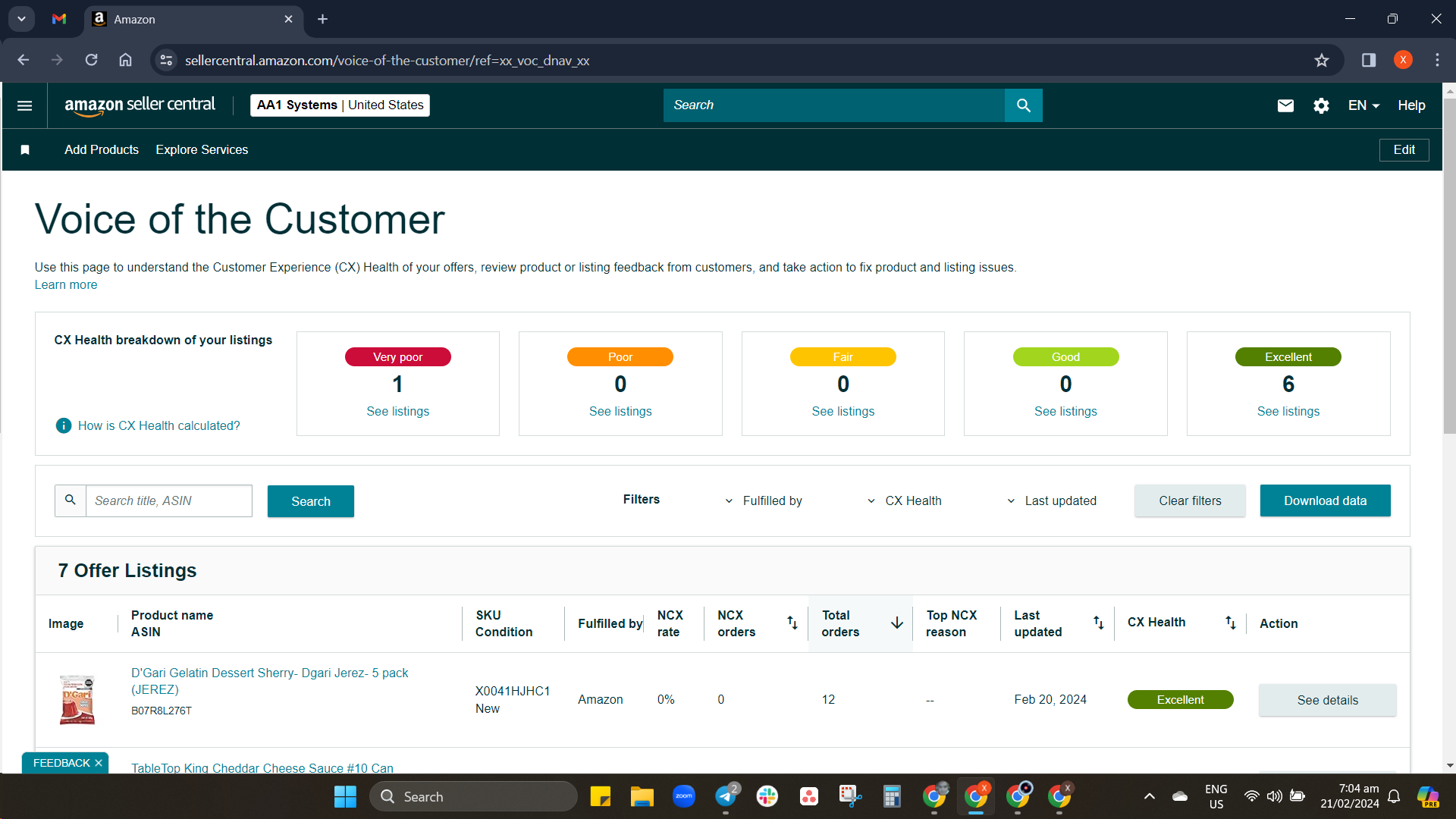The image size is (1456, 819).
Task: Open the Settings gear in Seller Central
Action: (x=1321, y=105)
